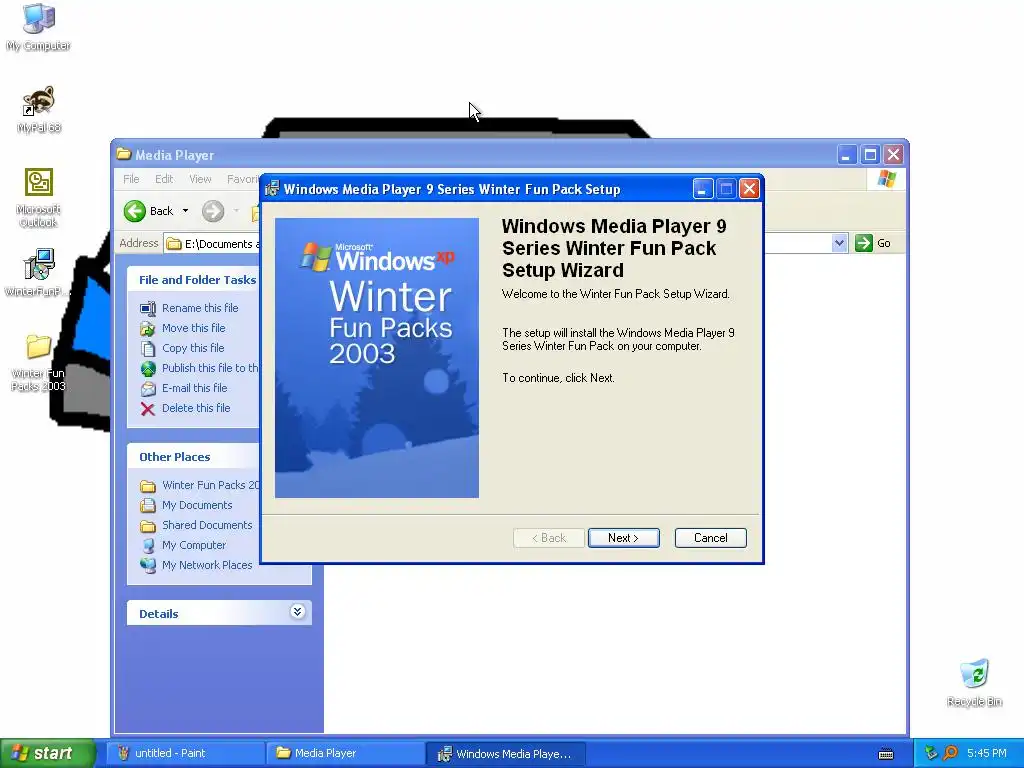Minimize the Winter Fun Pack Setup window
This screenshot has width=1024, height=768.
point(702,189)
